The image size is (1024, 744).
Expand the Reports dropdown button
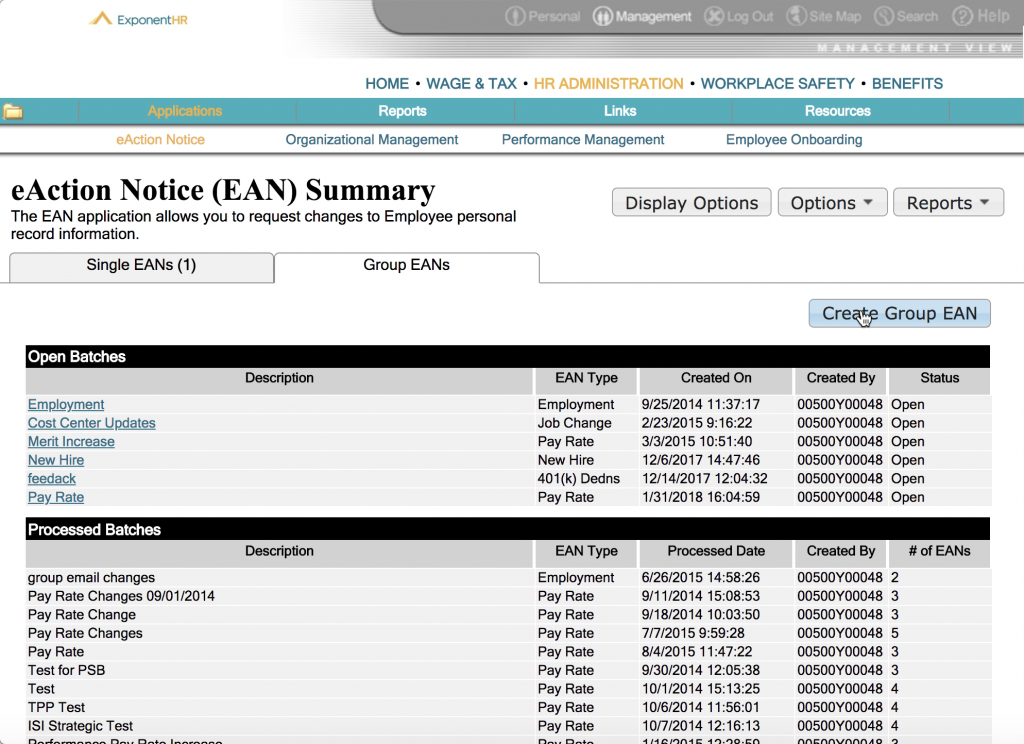(x=948, y=203)
